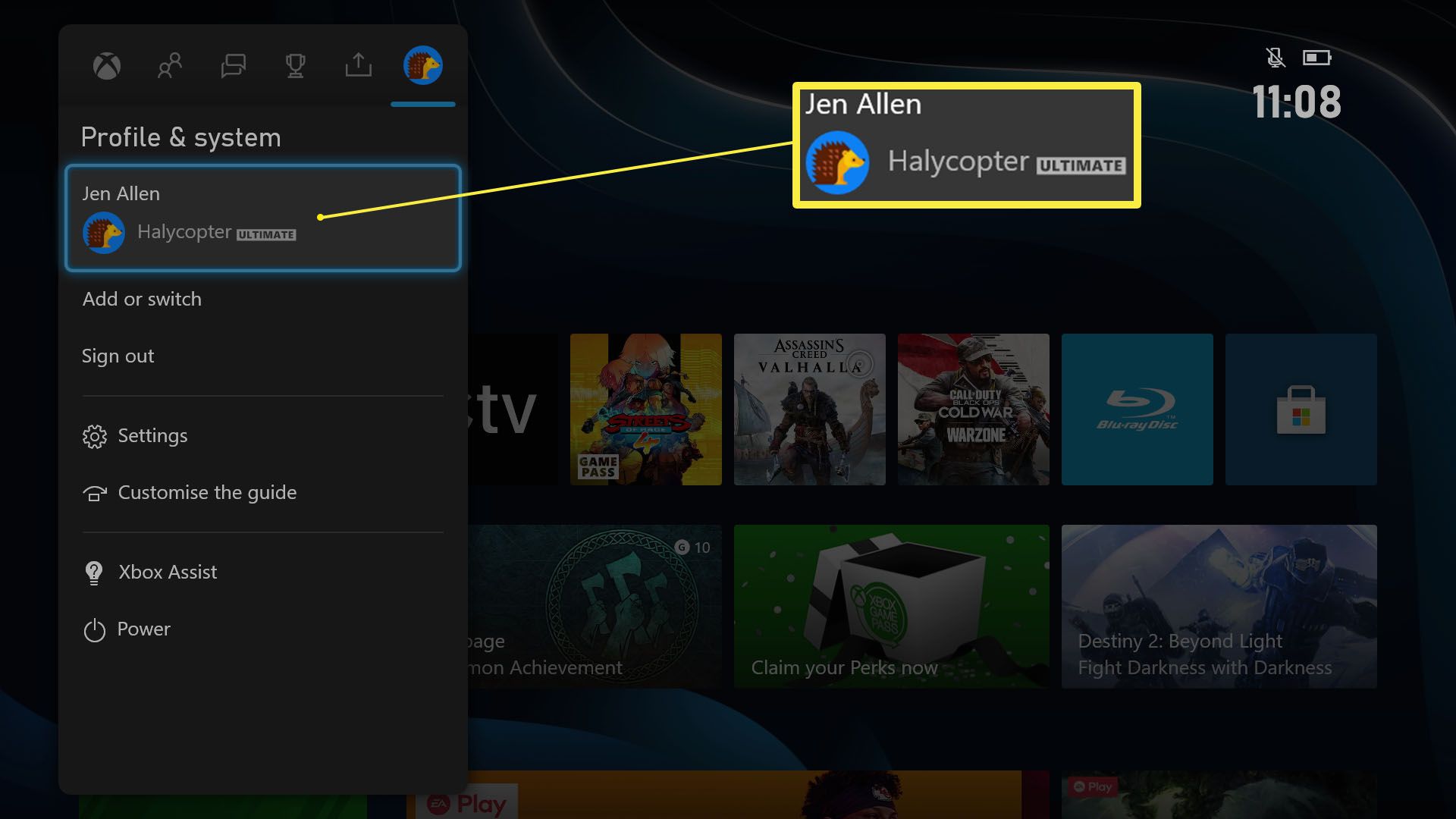Launch Streets of Rage 4 tile

pyautogui.click(x=646, y=409)
